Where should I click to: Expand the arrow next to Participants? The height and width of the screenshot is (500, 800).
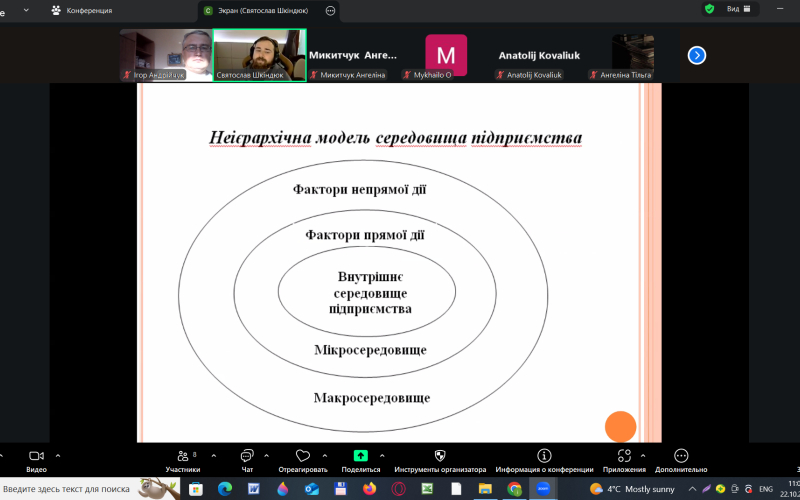coord(206,454)
